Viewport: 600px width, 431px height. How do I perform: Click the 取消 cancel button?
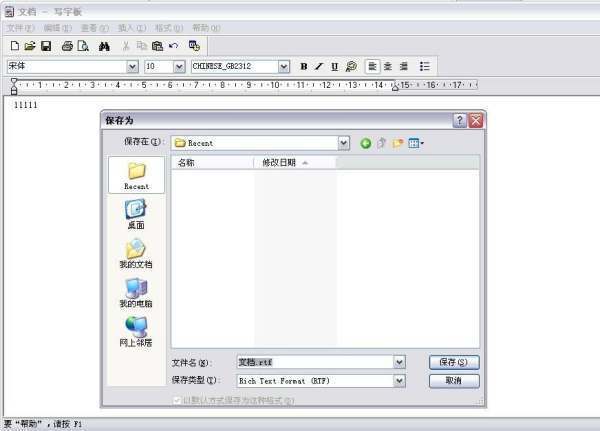(454, 380)
